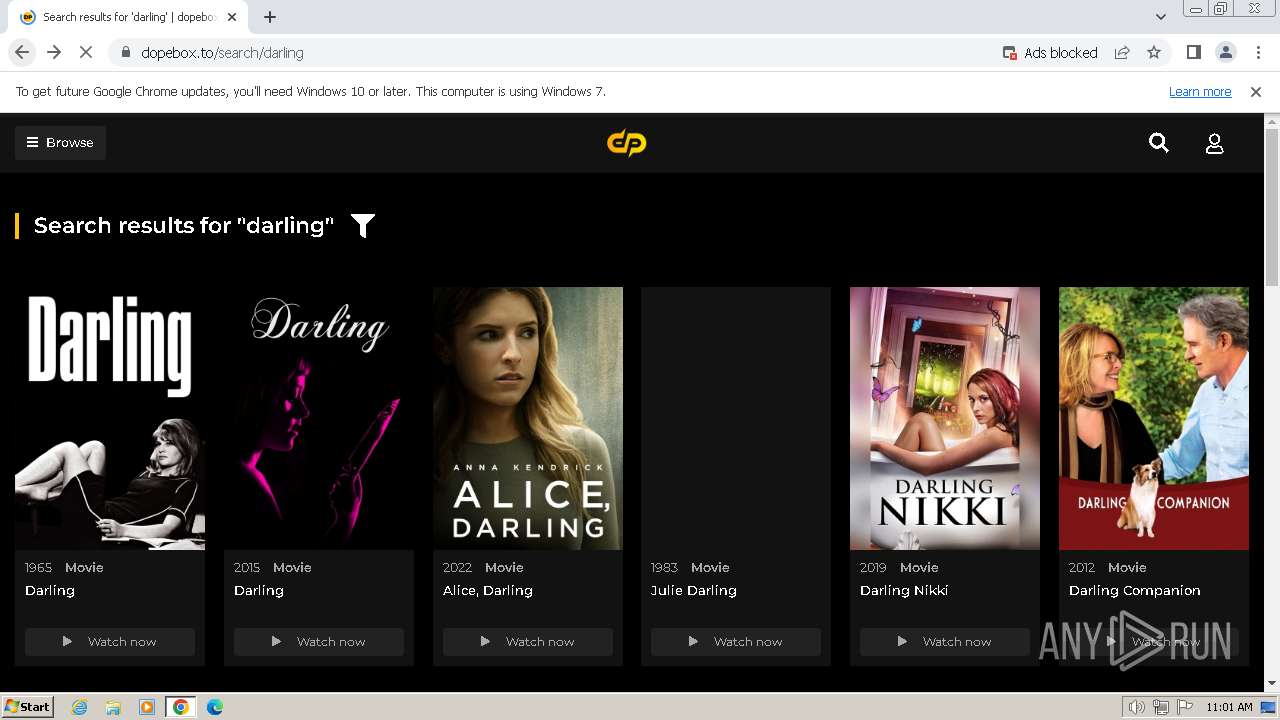The height and width of the screenshot is (720, 1280).
Task: Open the search results filter funnel icon
Action: coord(363,226)
